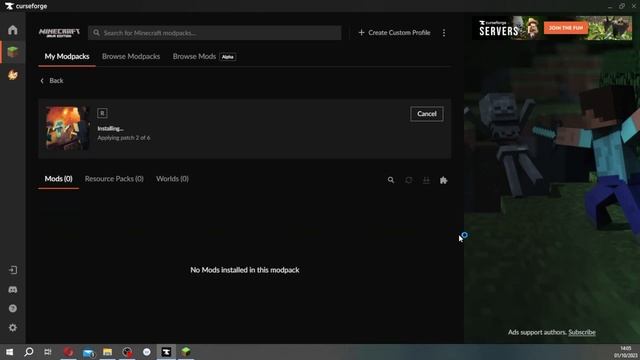The height and width of the screenshot is (360, 640).
Task: Open the File Explorer taskbar icon
Action: click(107, 352)
